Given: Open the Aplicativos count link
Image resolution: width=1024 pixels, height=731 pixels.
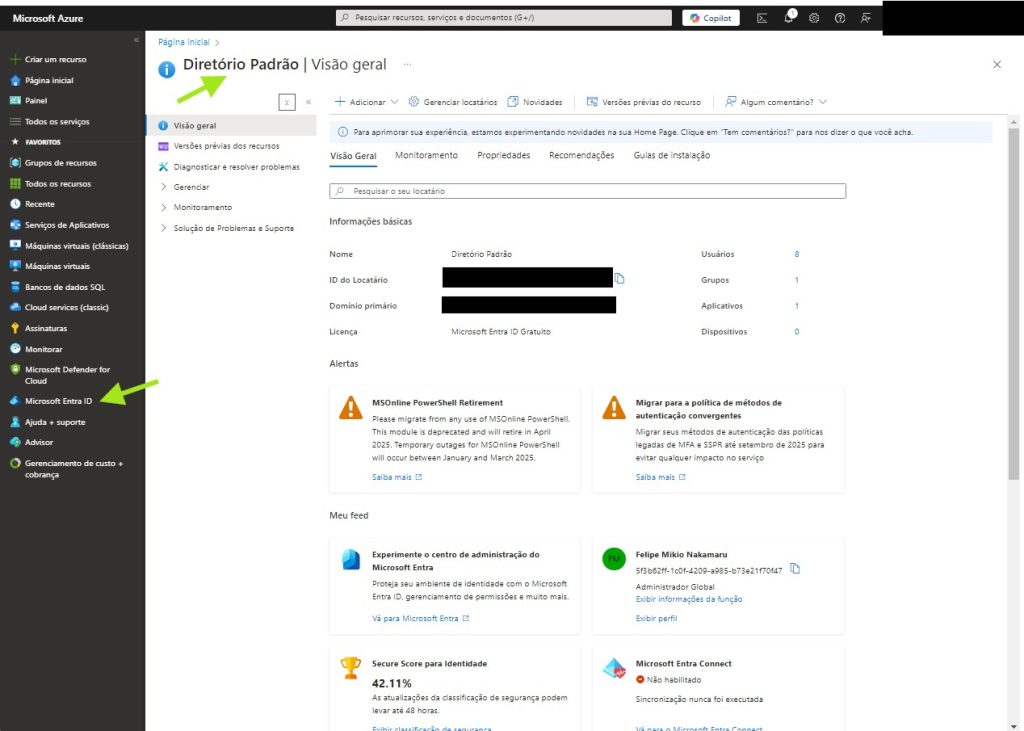Looking at the screenshot, I should coord(797,306).
